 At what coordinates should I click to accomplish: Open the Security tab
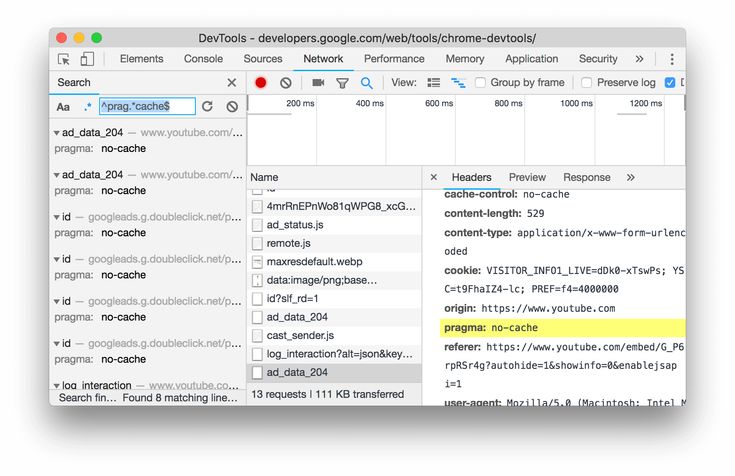click(x=598, y=59)
